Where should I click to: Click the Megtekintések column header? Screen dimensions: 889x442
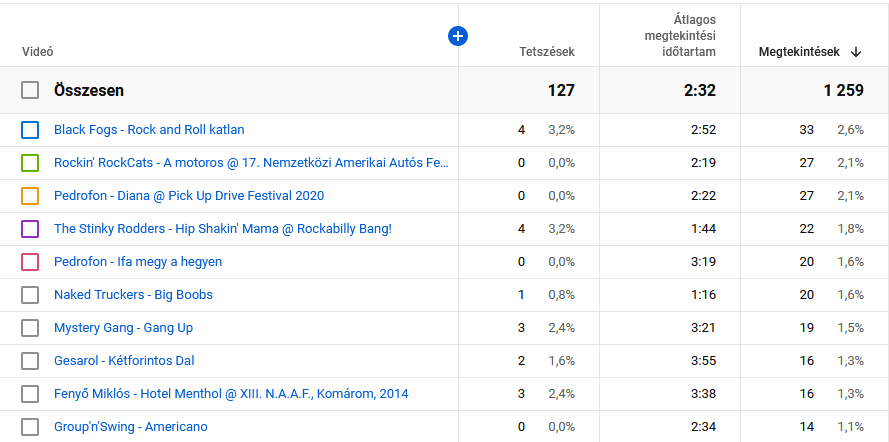[798, 52]
